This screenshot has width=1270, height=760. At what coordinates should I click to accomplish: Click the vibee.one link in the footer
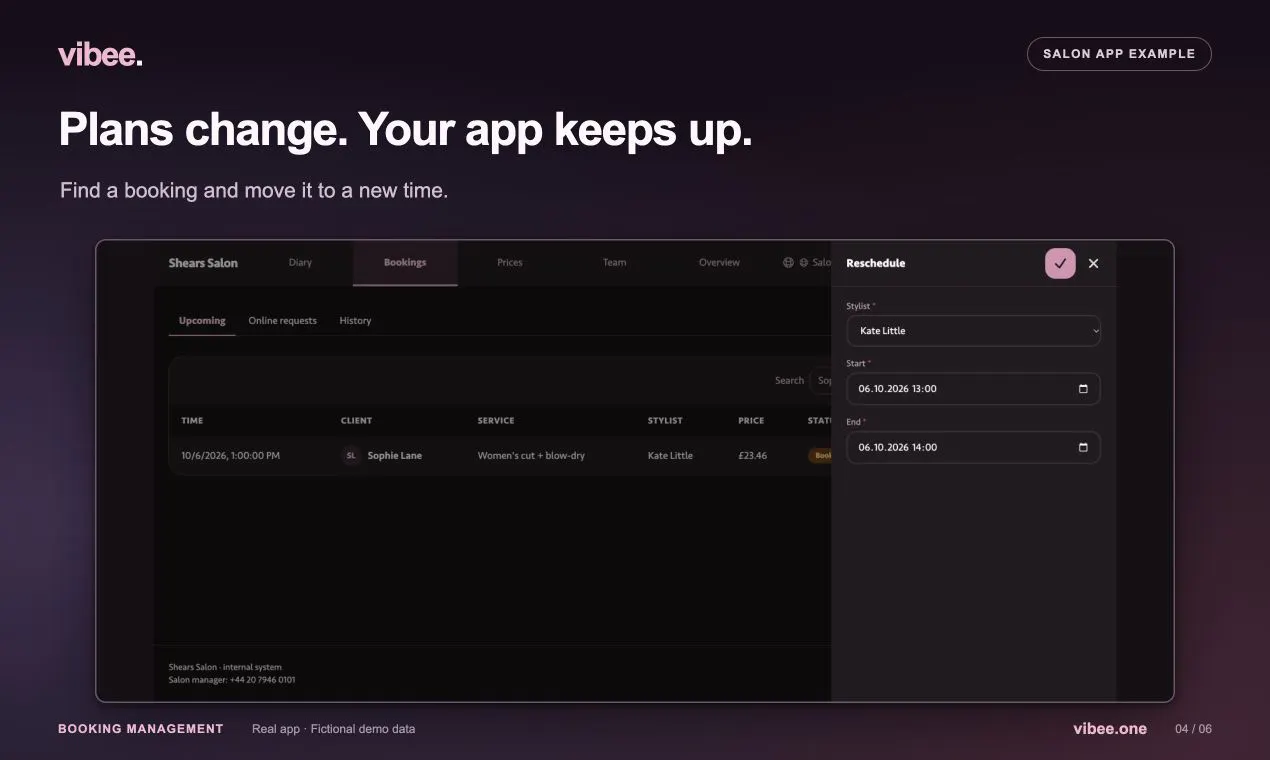pyautogui.click(x=1110, y=729)
